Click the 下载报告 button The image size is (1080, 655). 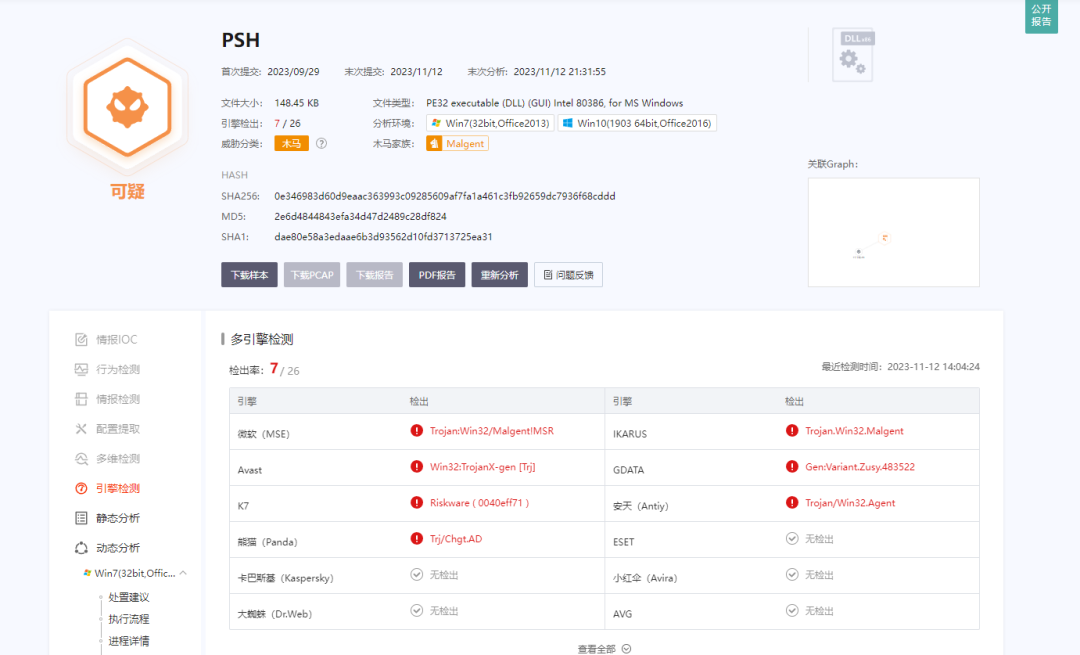coord(375,275)
